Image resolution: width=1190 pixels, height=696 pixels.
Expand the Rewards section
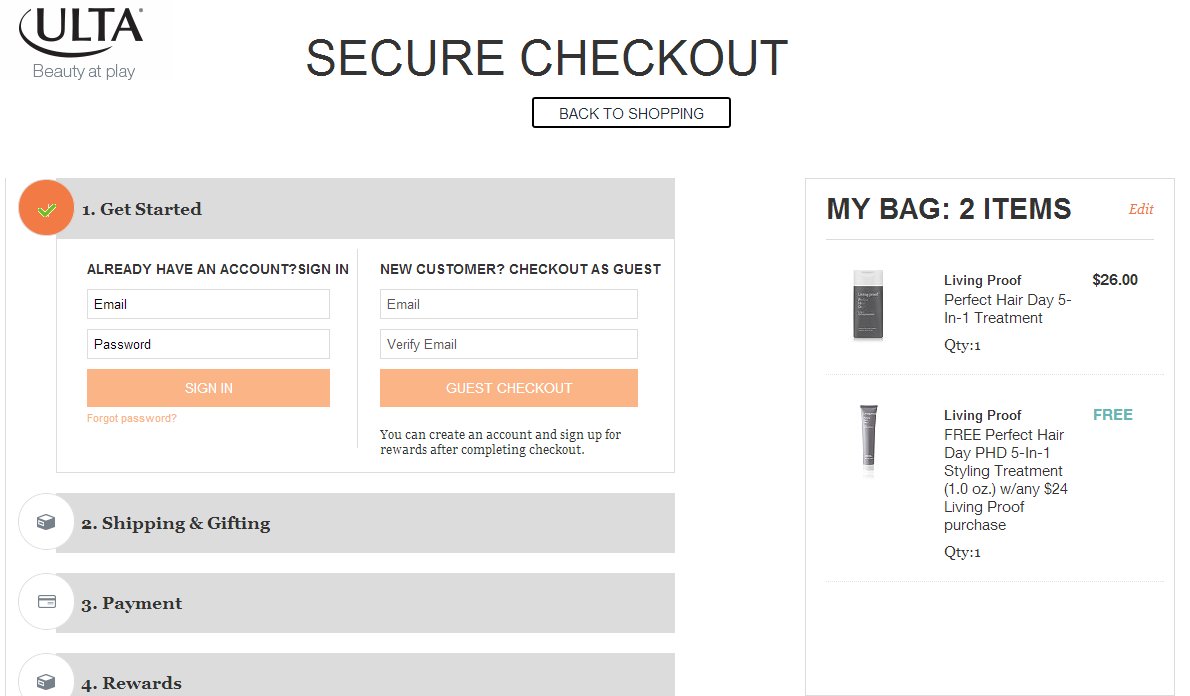[x=365, y=675]
